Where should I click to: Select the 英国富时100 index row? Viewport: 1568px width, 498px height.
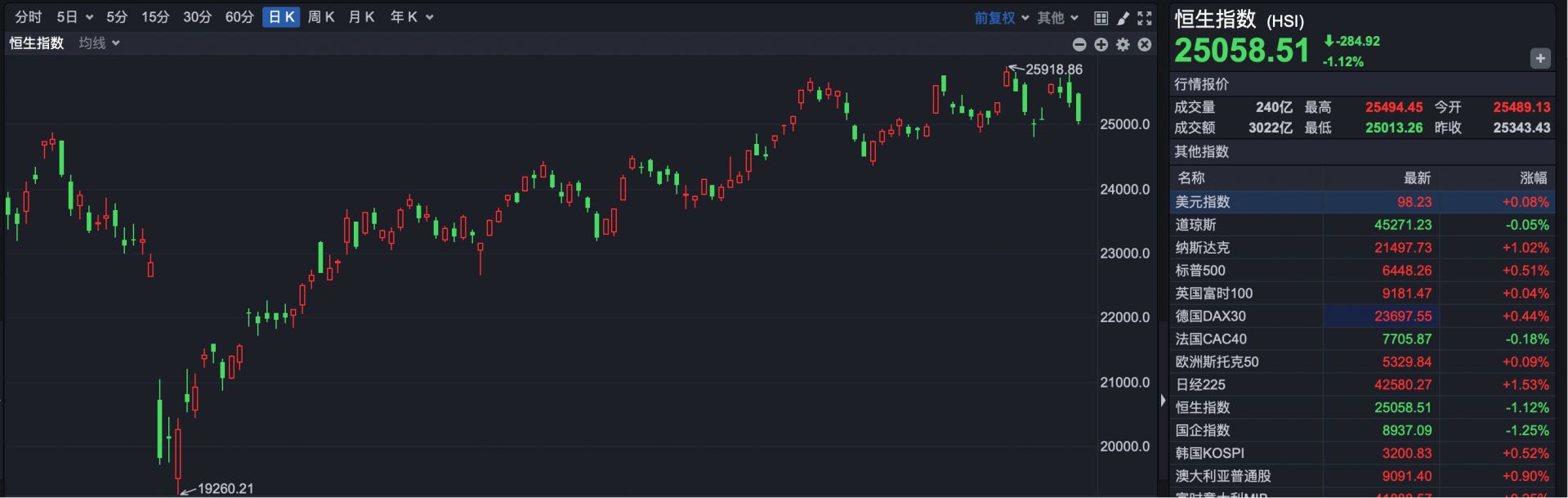pos(1362,294)
